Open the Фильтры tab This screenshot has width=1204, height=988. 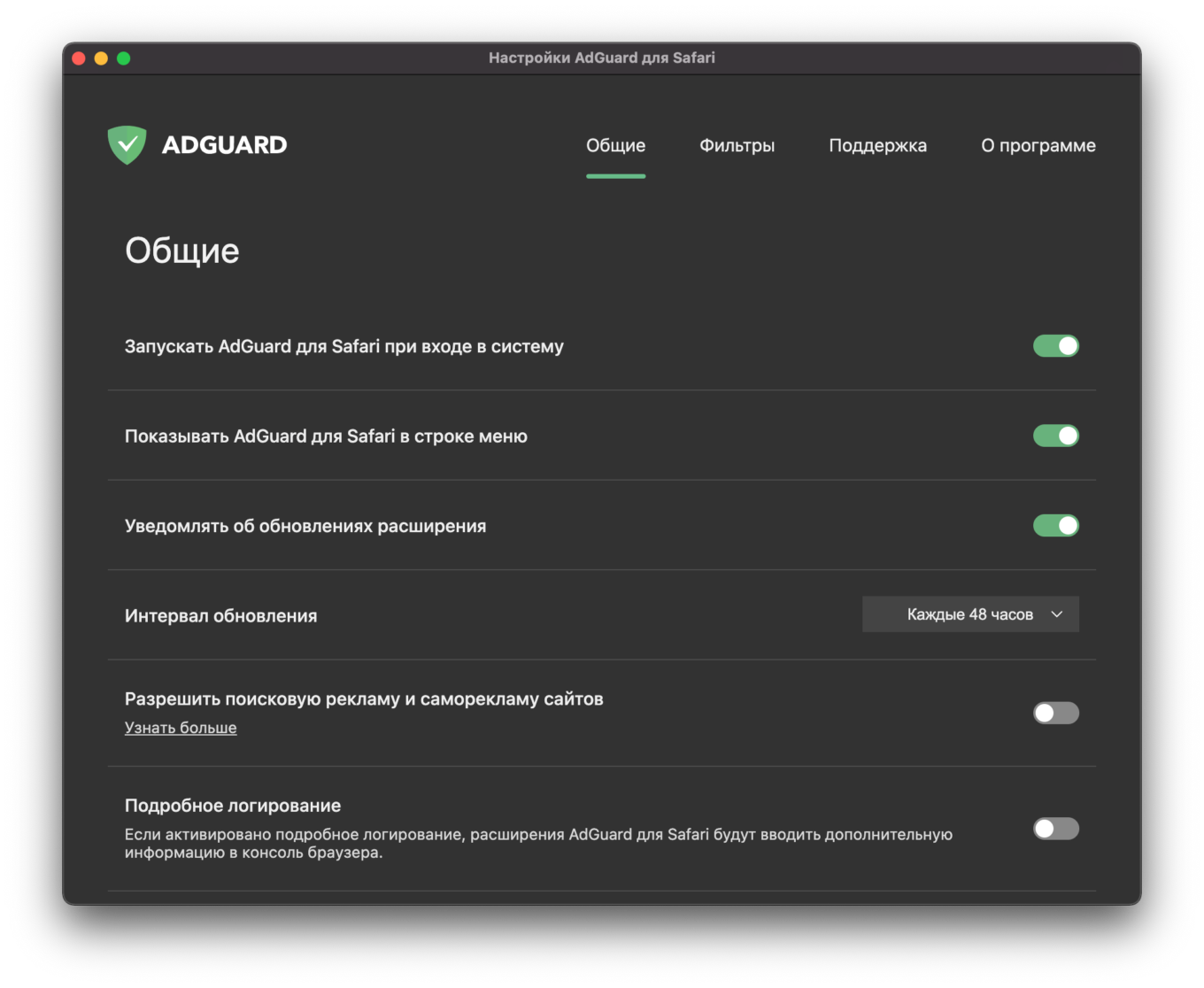coord(737,145)
